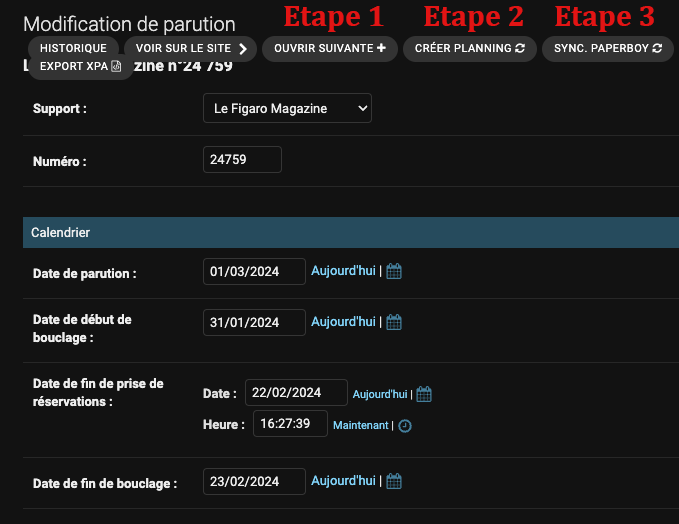Click Aujourd'hui link for début de bouclage
679x524 pixels.
point(343,322)
